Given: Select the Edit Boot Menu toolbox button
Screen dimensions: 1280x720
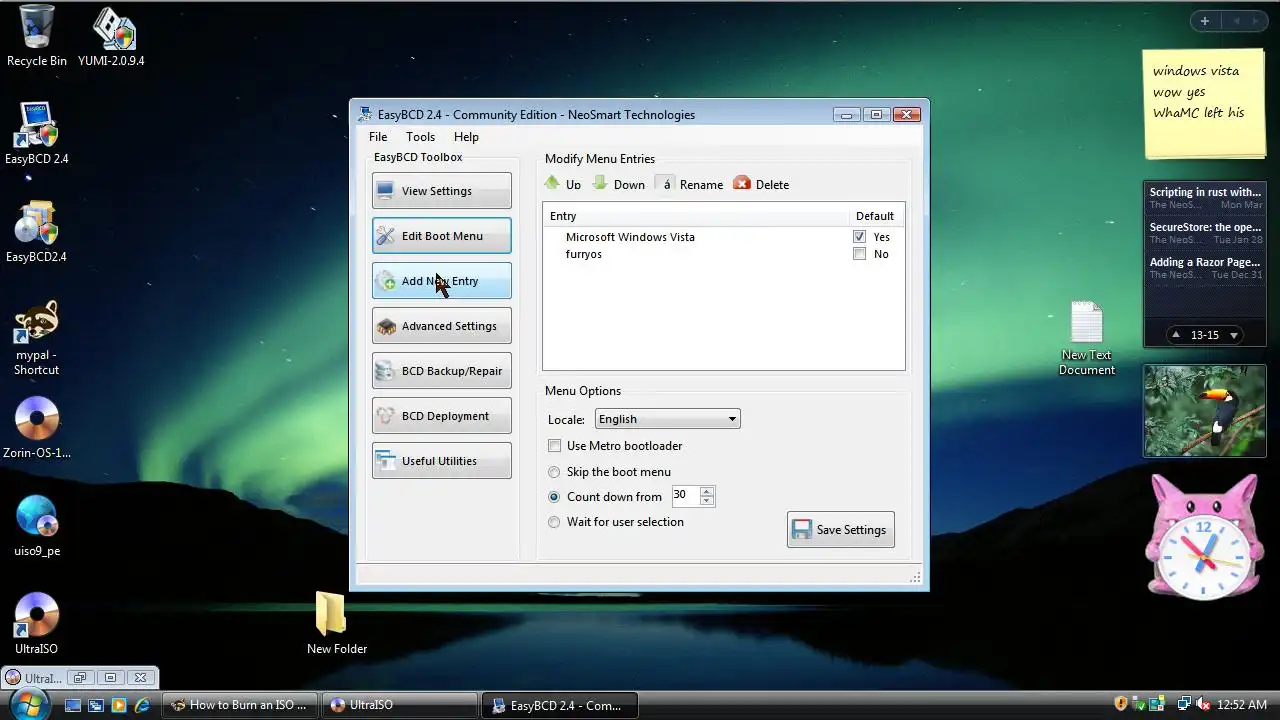Looking at the screenshot, I should 441,236.
